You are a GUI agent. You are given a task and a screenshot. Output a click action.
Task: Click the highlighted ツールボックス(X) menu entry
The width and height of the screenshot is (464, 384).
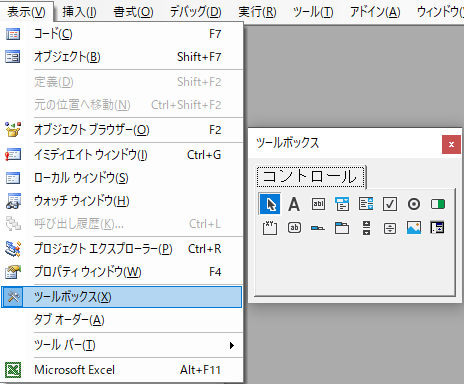click(122, 297)
